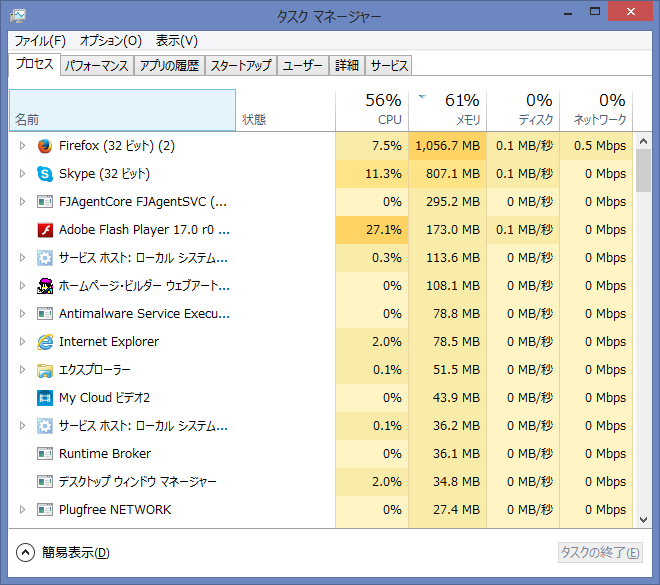Select the プロセス tab
Screen dimensions: 660x585
pyautogui.click(x=35, y=64)
